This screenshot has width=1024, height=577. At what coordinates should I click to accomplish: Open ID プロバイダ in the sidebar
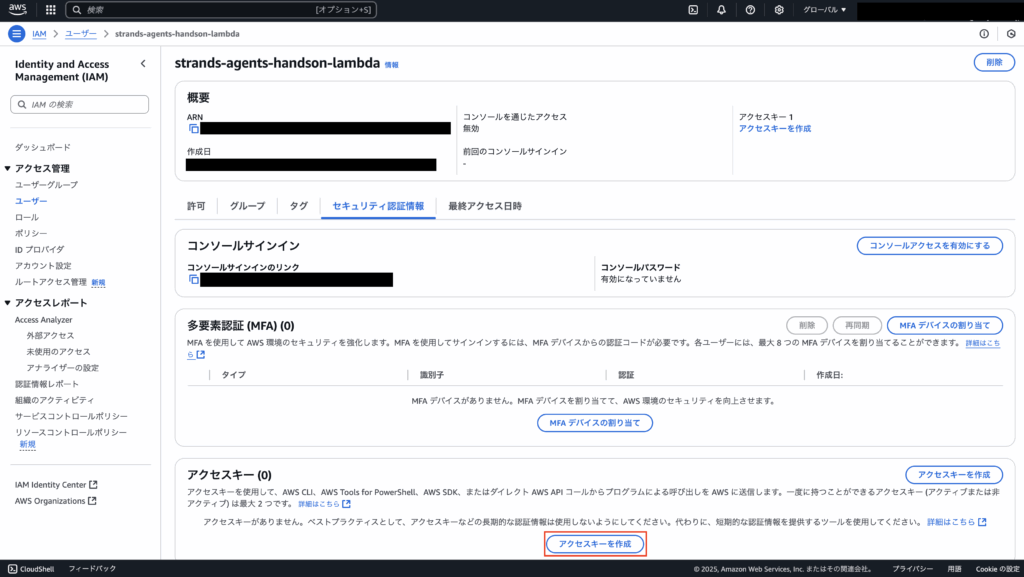click(39, 249)
